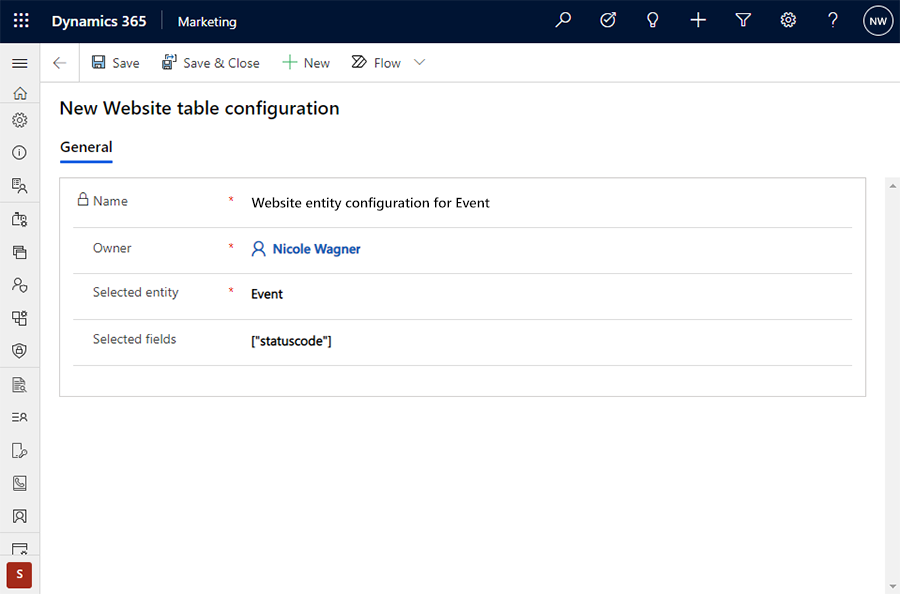The image size is (900, 594).
Task: Save the record
Action: pos(115,63)
